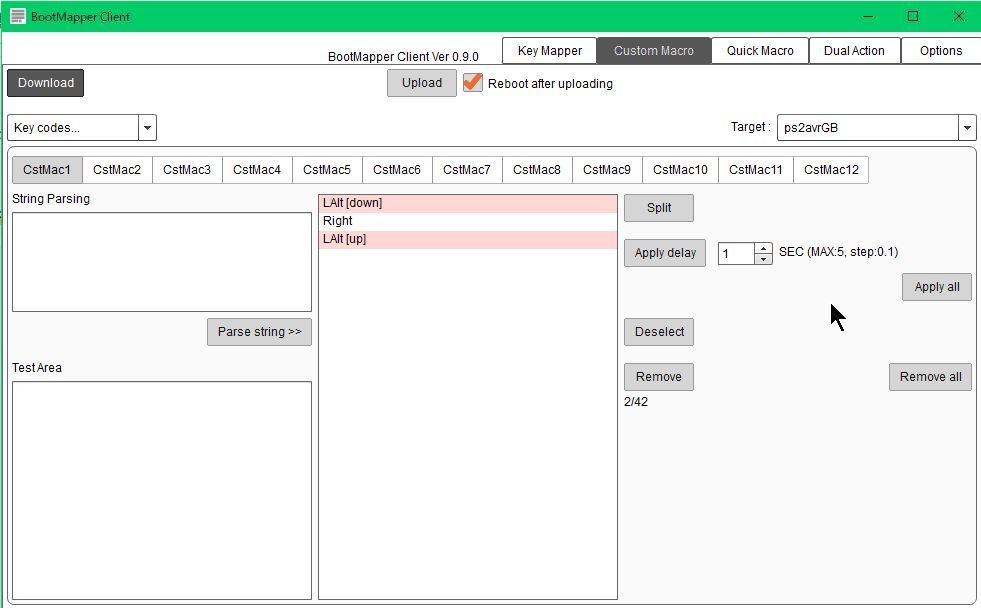981x608 pixels.
Task: Toggle Reboot after uploading checkbox
Action: click(473, 83)
